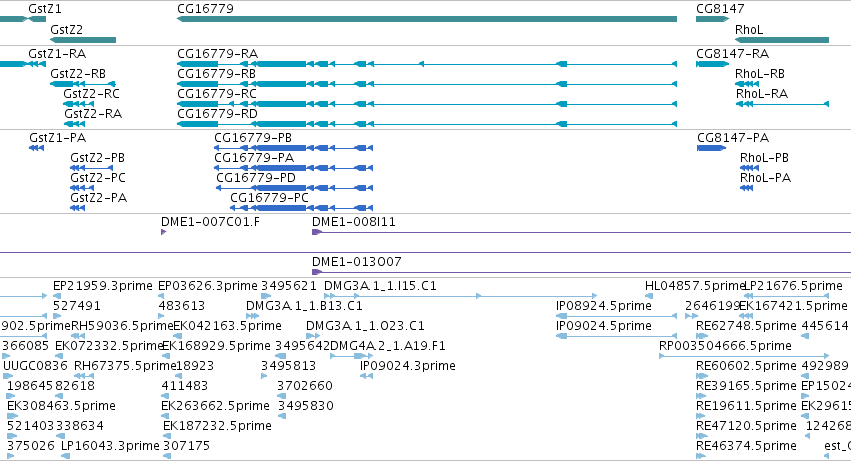The height and width of the screenshot is (461, 851).
Task: Click the CG8147-PA protein label
Action: (733, 137)
